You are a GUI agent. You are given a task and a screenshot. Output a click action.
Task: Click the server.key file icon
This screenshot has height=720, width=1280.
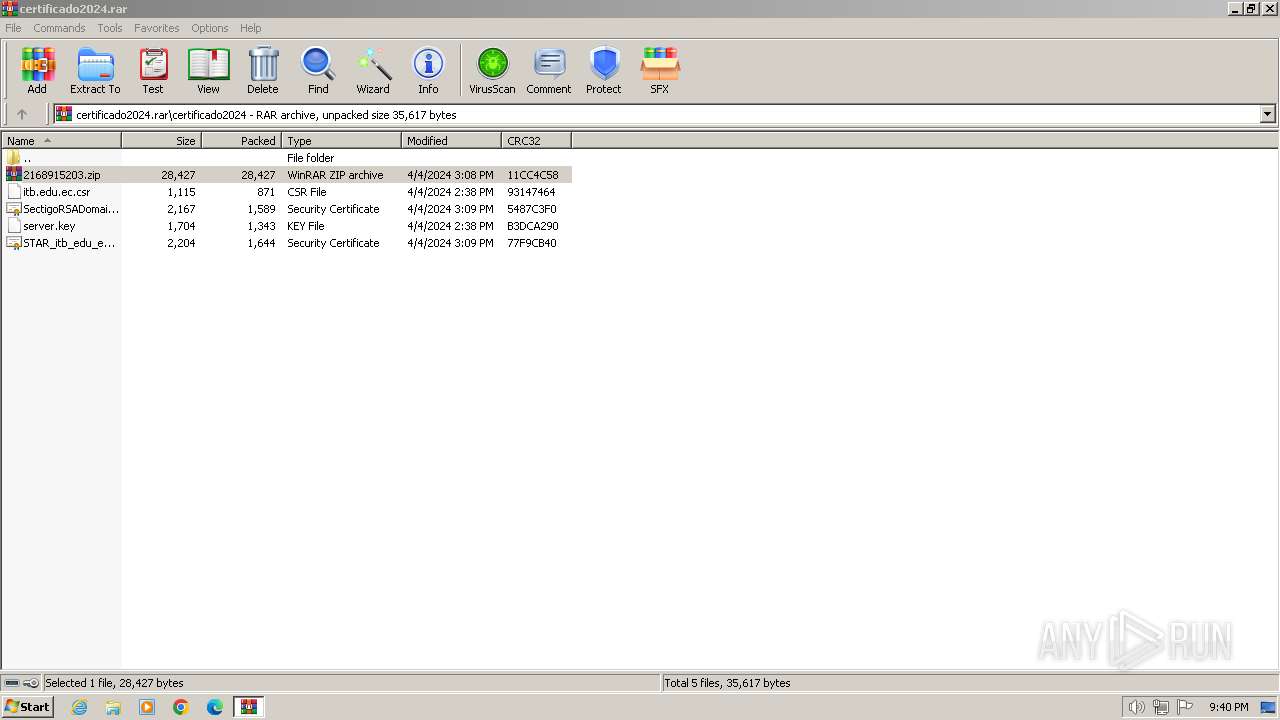coord(13,226)
